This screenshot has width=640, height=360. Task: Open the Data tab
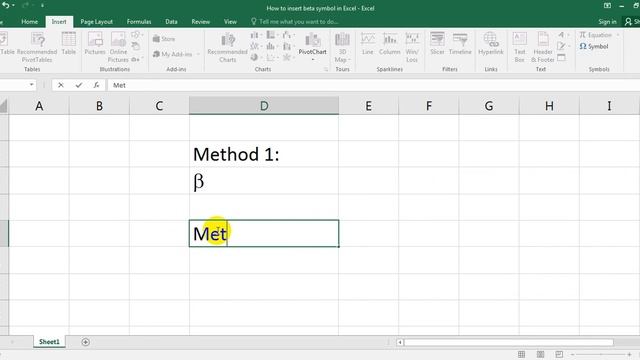(x=171, y=22)
